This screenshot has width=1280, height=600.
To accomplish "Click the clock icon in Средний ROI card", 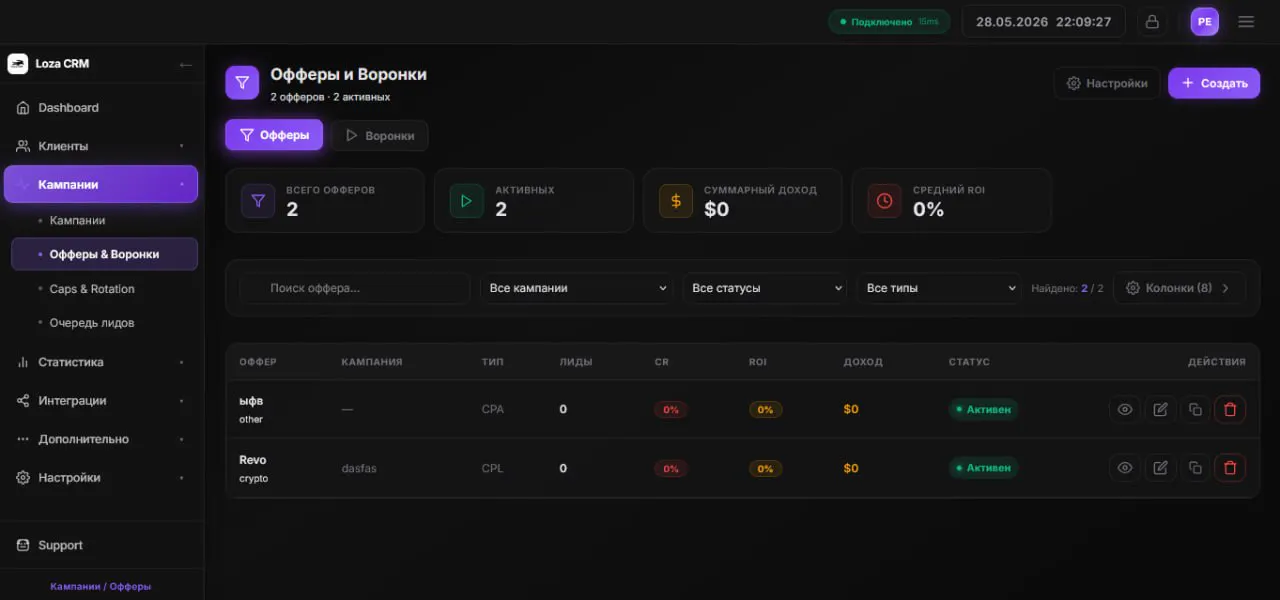I will pyautogui.click(x=885, y=201).
